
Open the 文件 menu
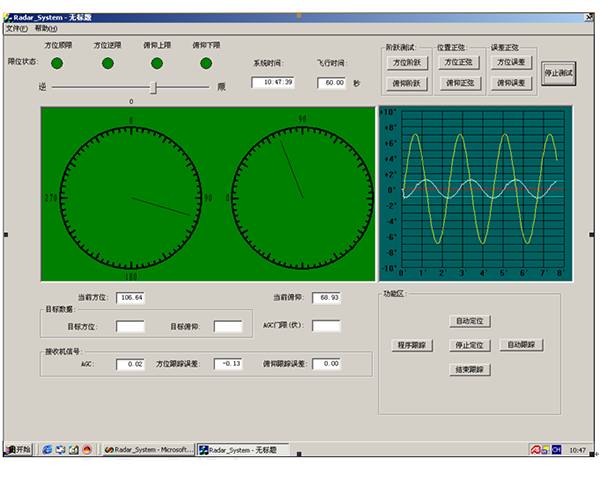(16, 29)
